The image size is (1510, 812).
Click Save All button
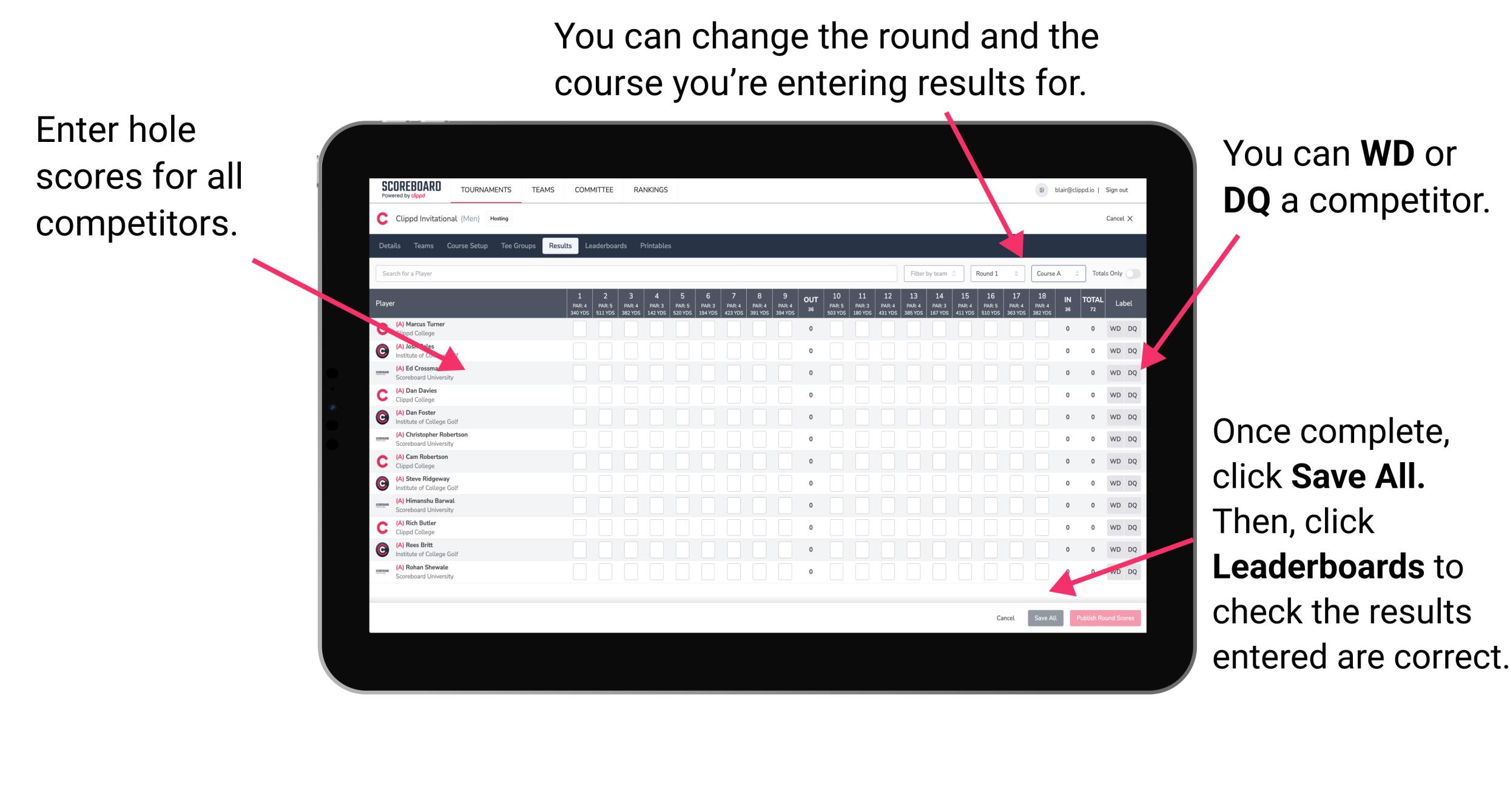pos(1044,617)
